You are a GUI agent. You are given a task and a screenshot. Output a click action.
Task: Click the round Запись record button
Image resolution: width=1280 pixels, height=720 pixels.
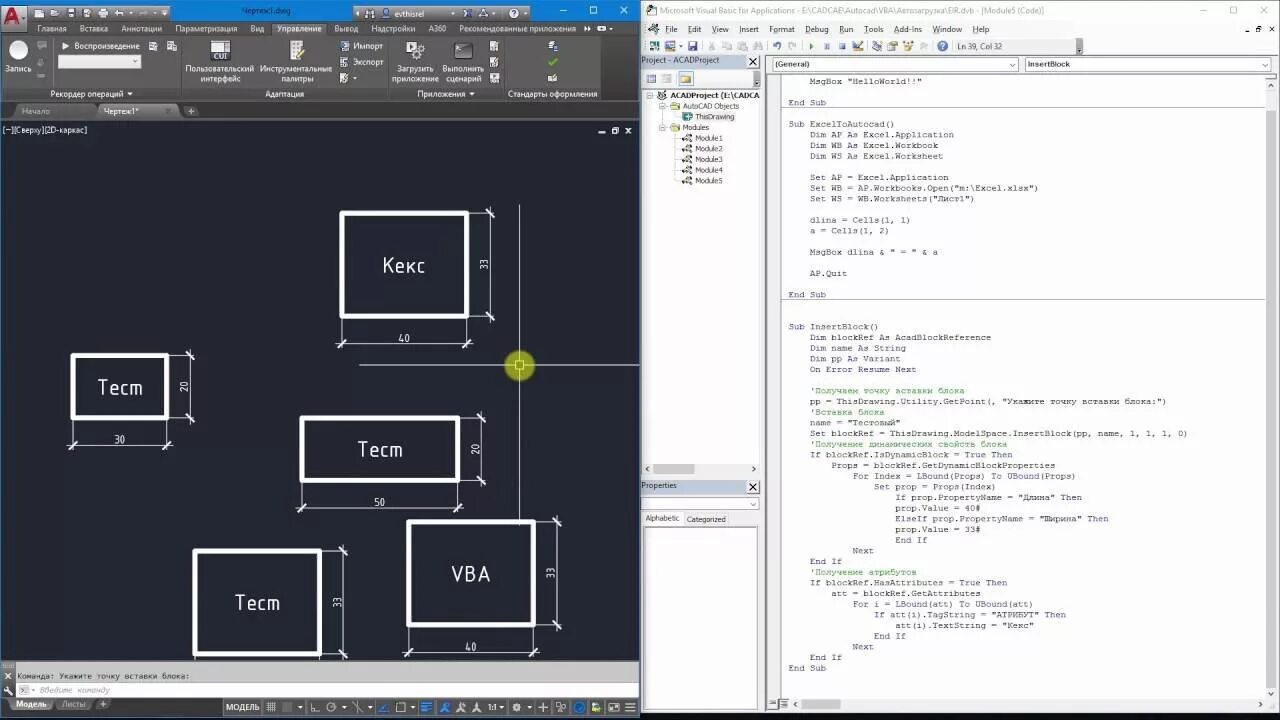pos(18,51)
